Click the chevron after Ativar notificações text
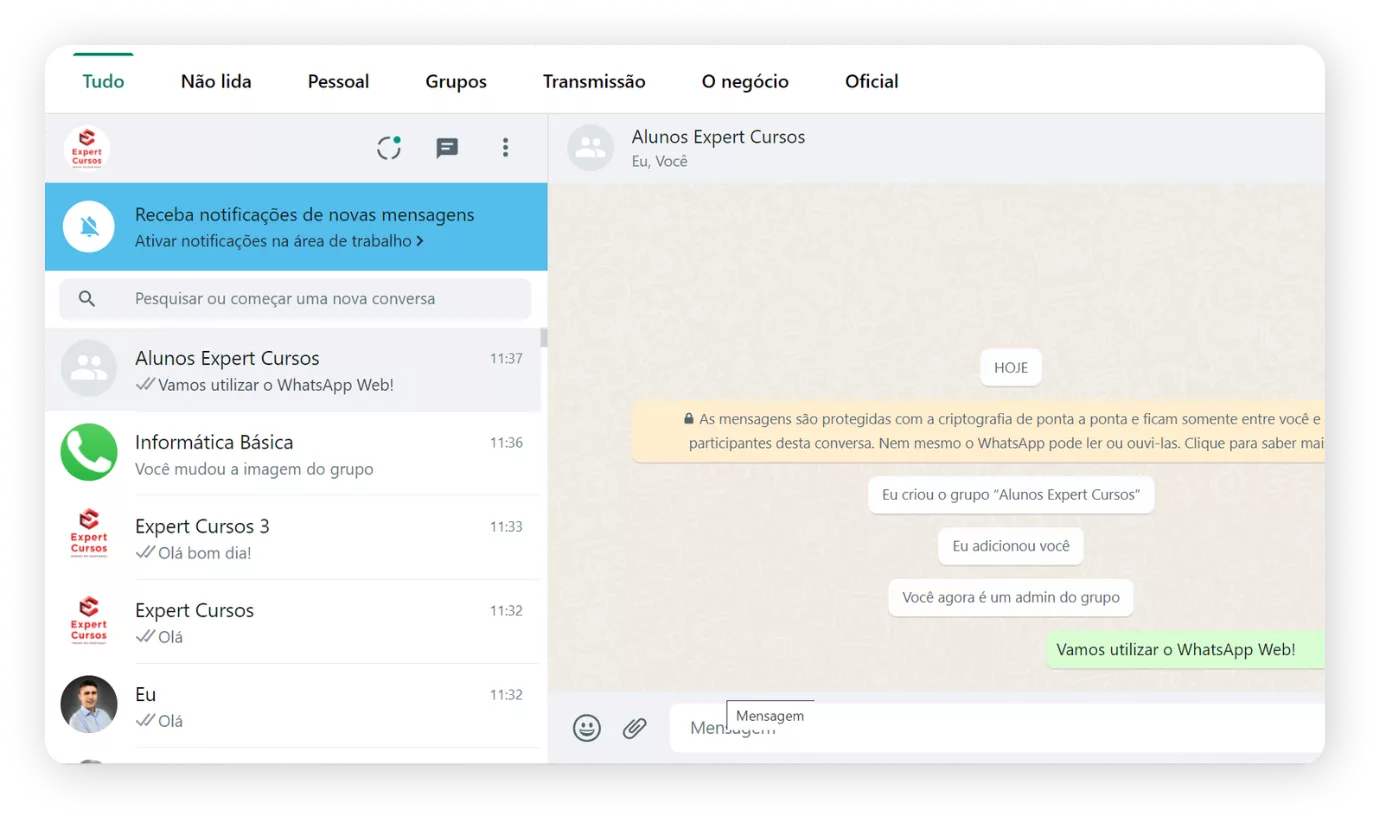 (x=419, y=241)
